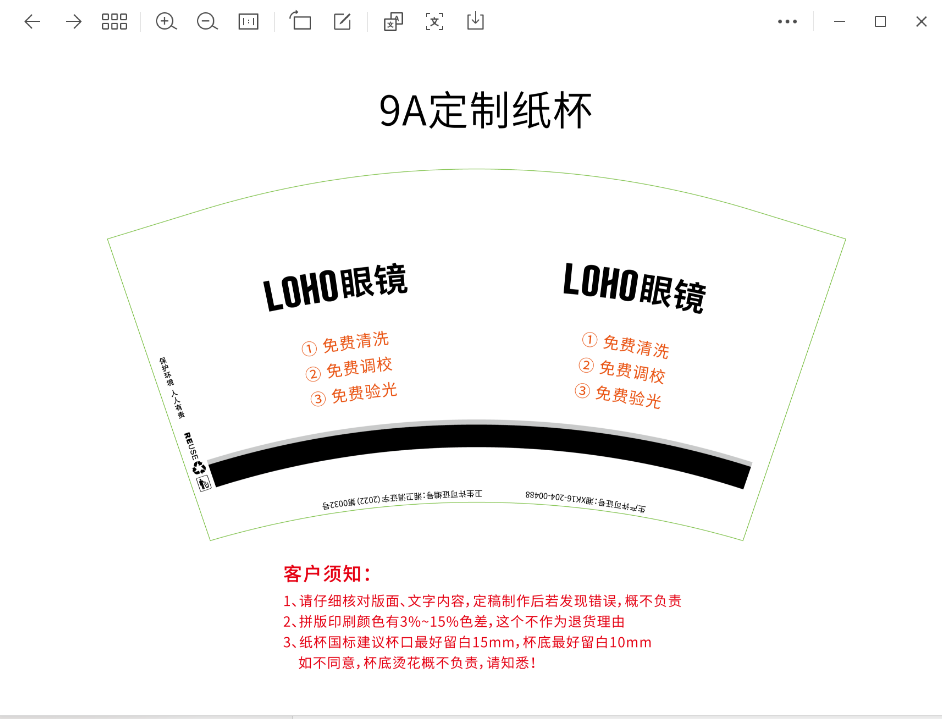Viewport: 942px width, 719px height.
Task: Open the edit image tool
Action: pyautogui.click(x=342, y=22)
